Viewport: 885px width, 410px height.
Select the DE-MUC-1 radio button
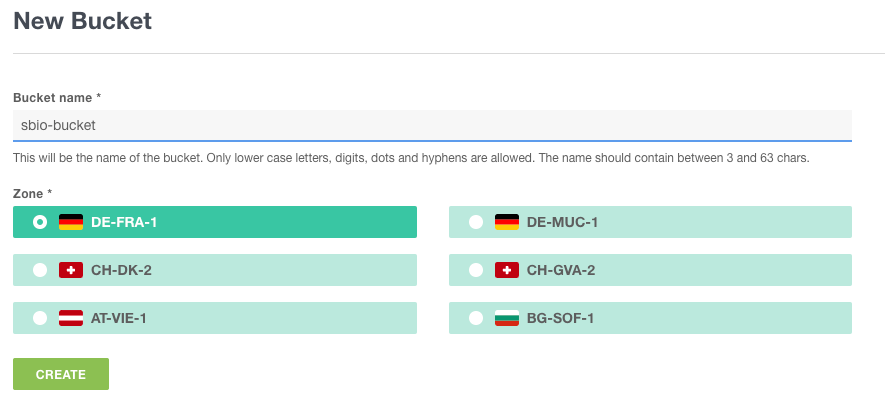click(x=476, y=222)
